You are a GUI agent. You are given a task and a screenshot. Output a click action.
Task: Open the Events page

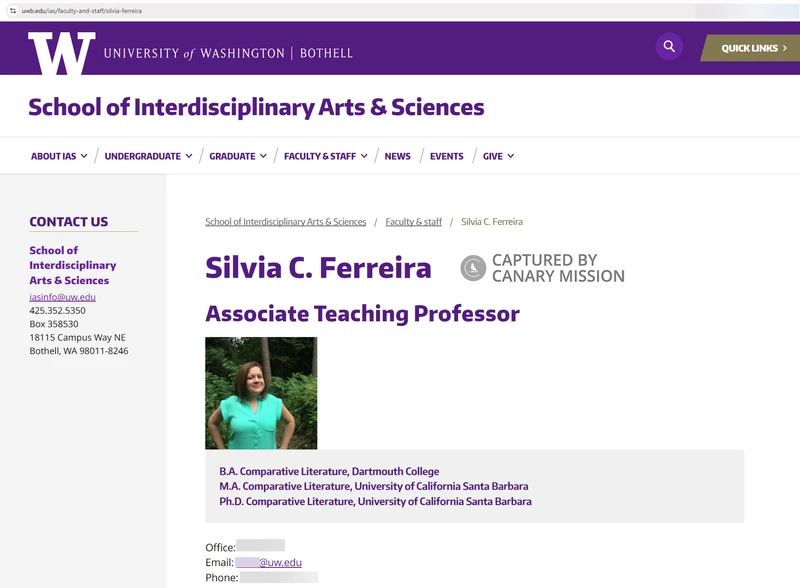click(x=446, y=156)
